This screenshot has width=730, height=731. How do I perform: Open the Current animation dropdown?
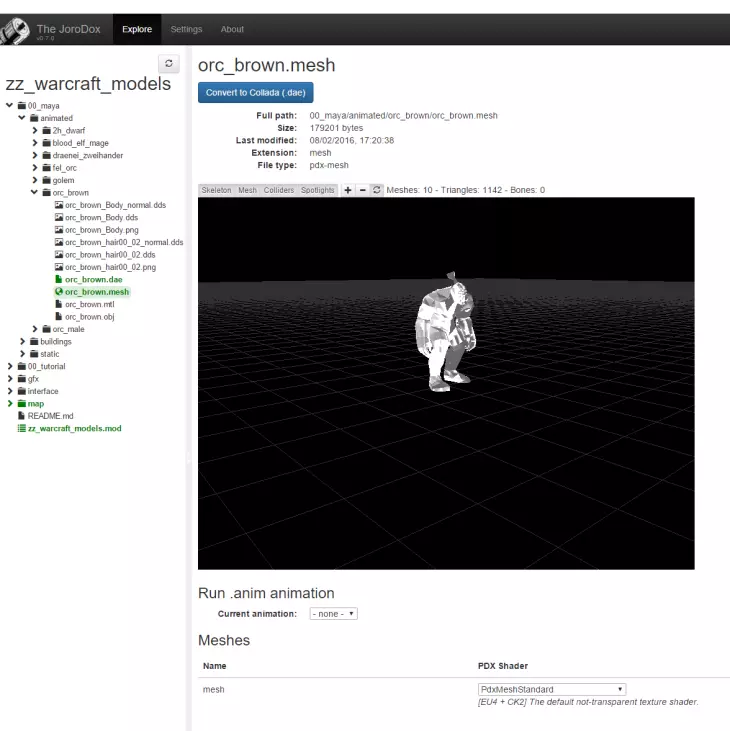pos(333,614)
